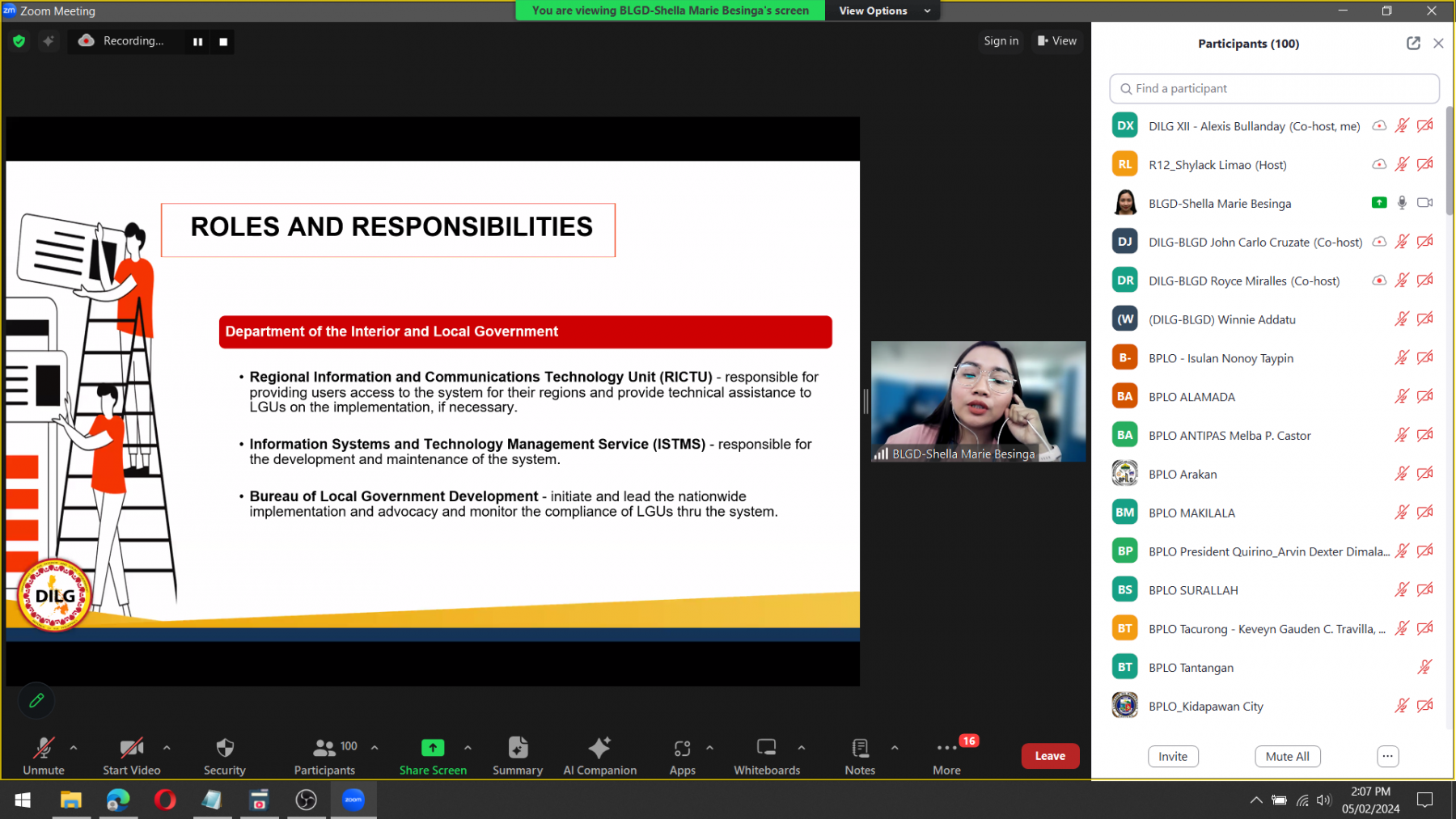Open AI Companion
Screen dimensions: 1456x819
coord(600,757)
